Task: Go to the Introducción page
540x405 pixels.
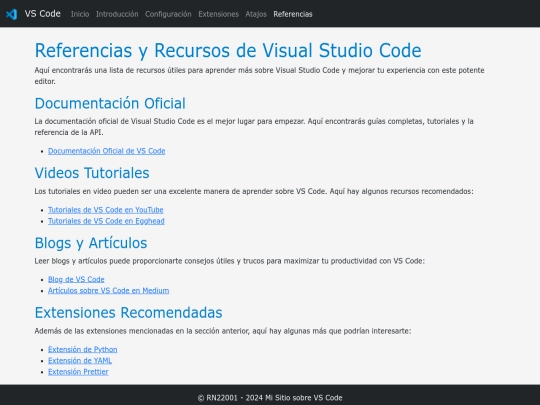Action: click(117, 14)
